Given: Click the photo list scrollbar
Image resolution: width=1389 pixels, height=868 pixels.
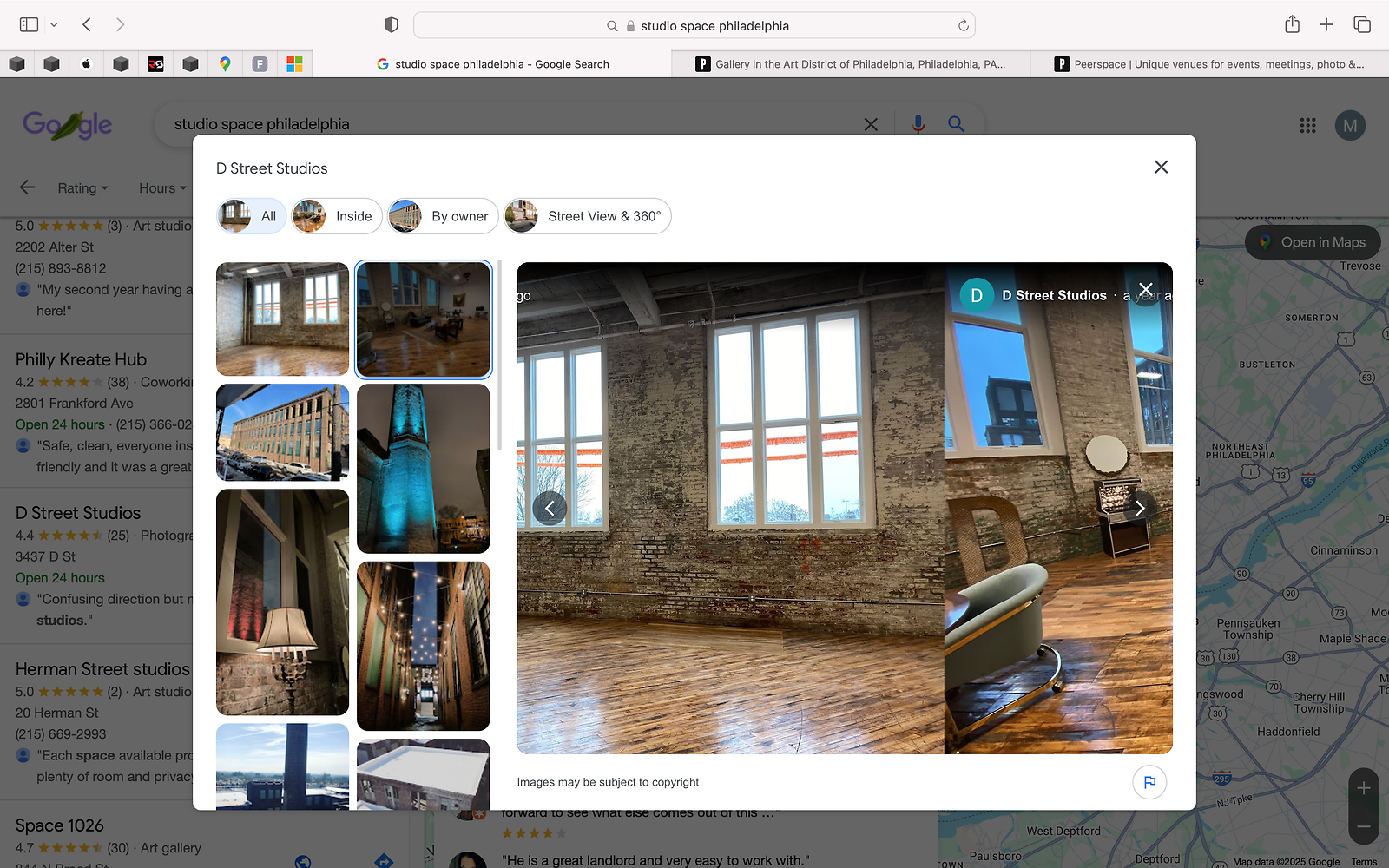Looking at the screenshot, I should [x=500, y=356].
